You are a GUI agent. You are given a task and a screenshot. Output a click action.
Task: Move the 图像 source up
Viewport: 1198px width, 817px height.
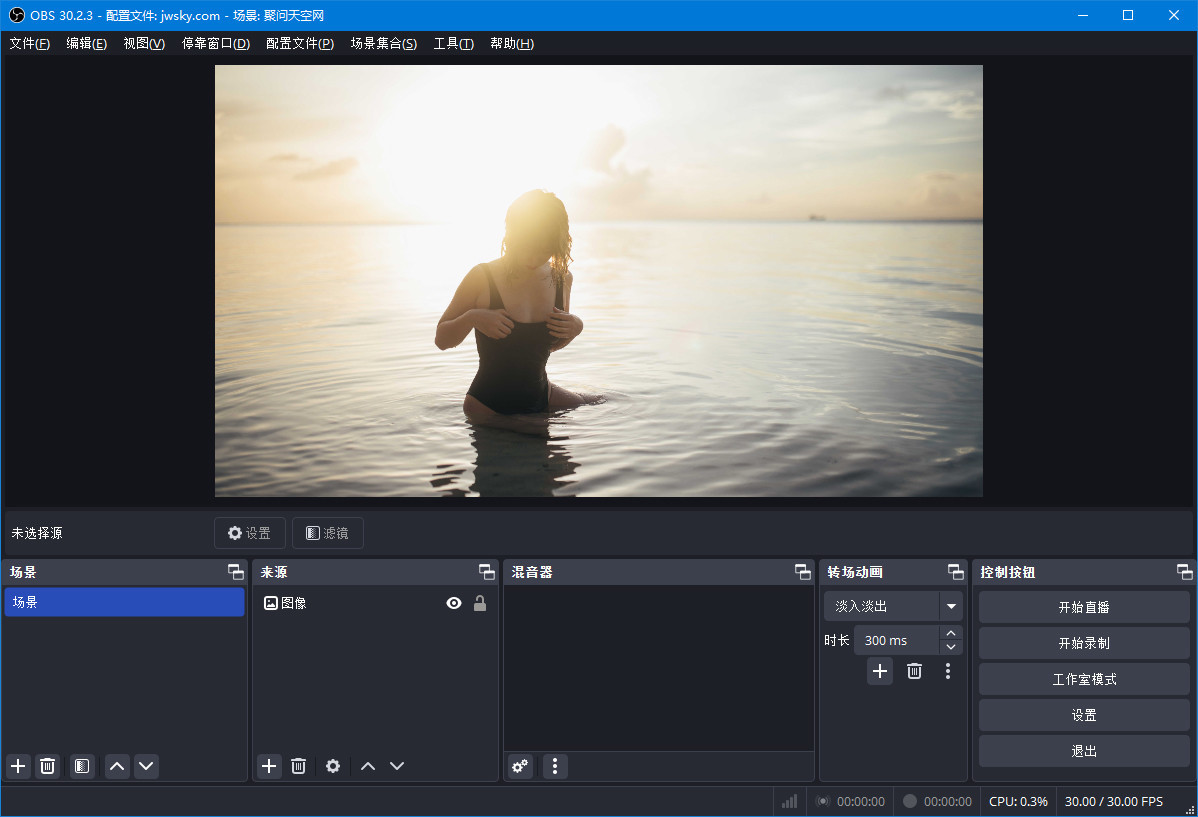366,766
